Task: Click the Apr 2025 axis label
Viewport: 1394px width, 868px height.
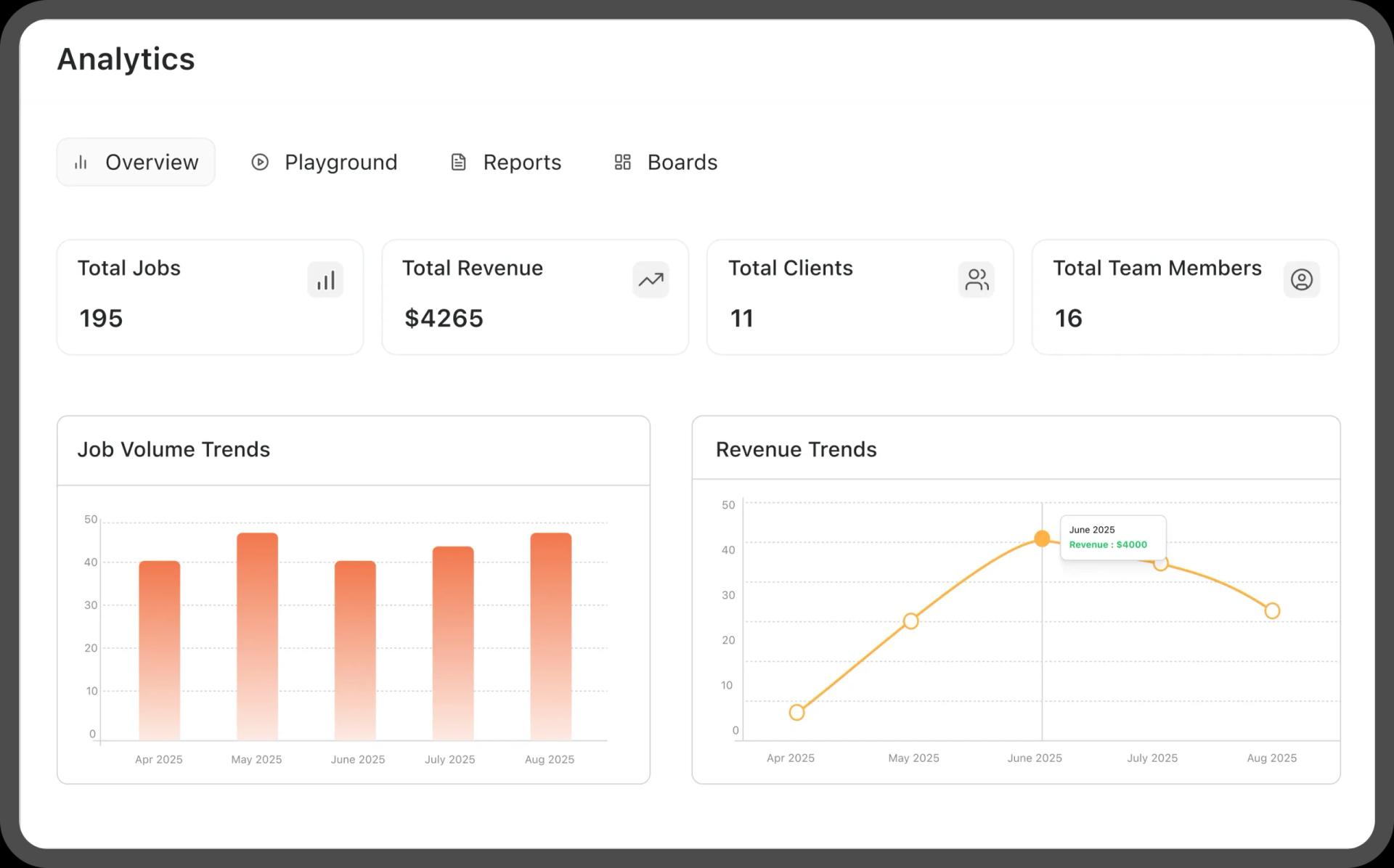Action: [158, 759]
